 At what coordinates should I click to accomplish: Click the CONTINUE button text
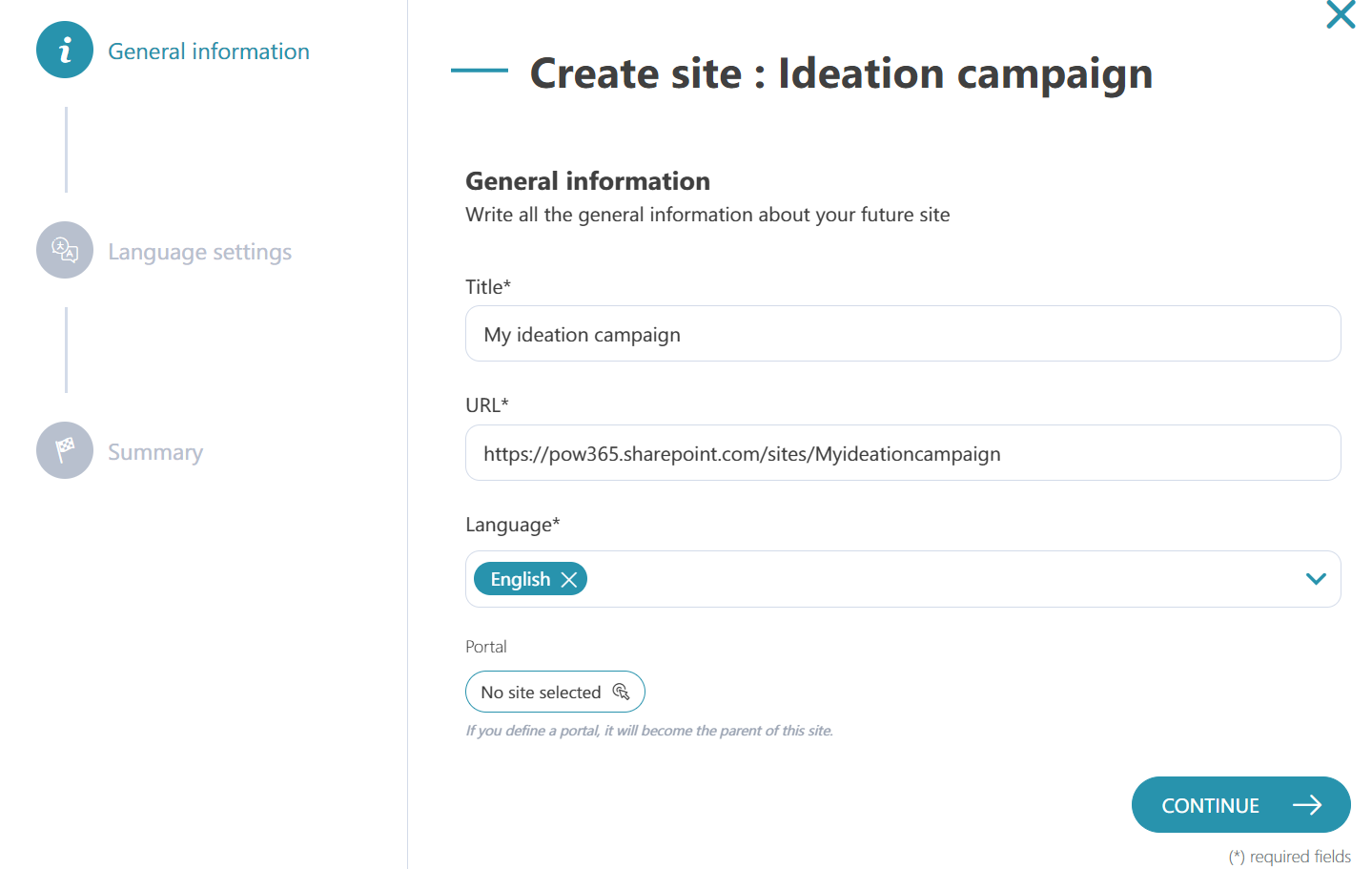coord(1210,806)
